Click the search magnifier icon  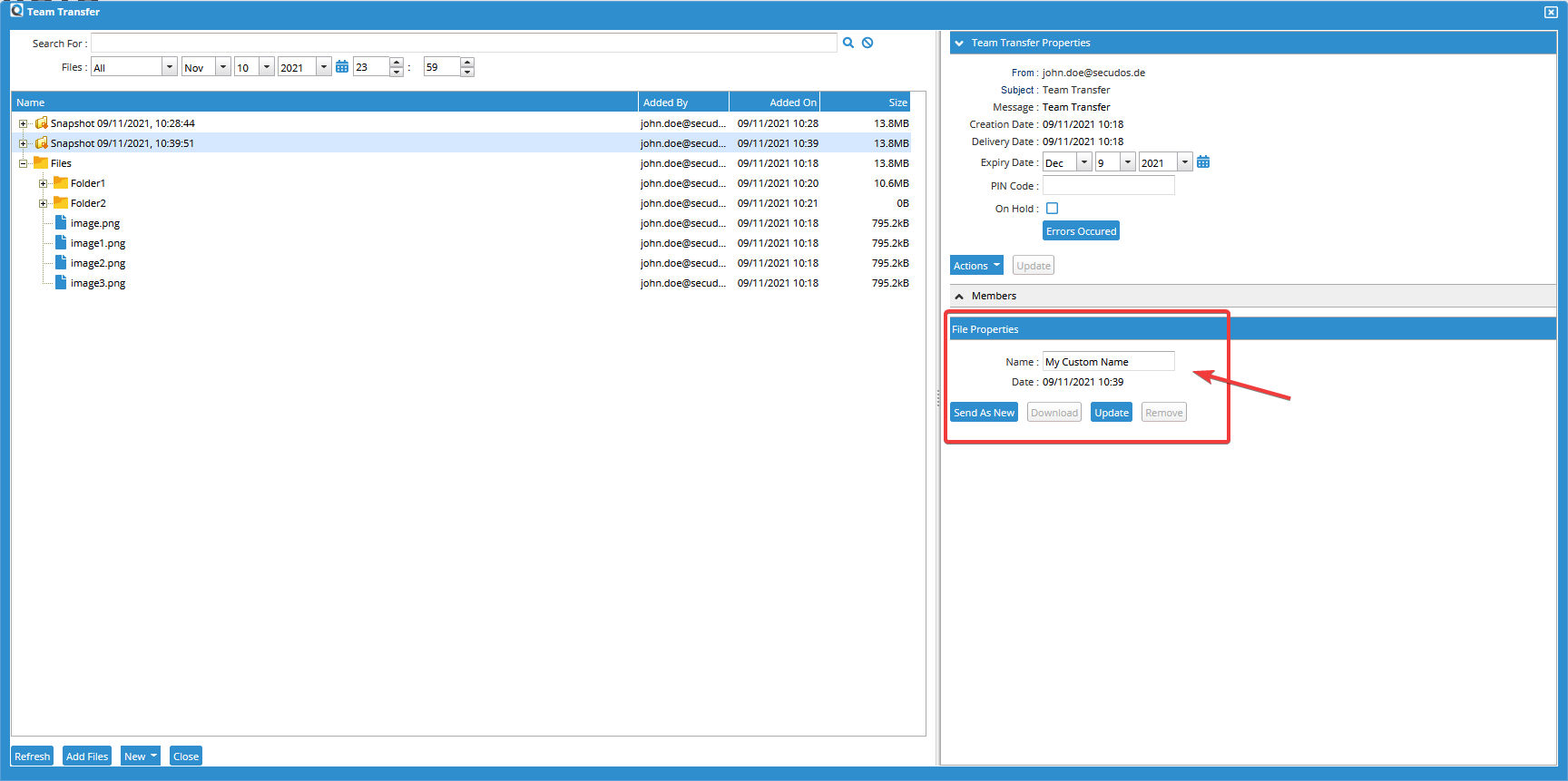[x=848, y=43]
